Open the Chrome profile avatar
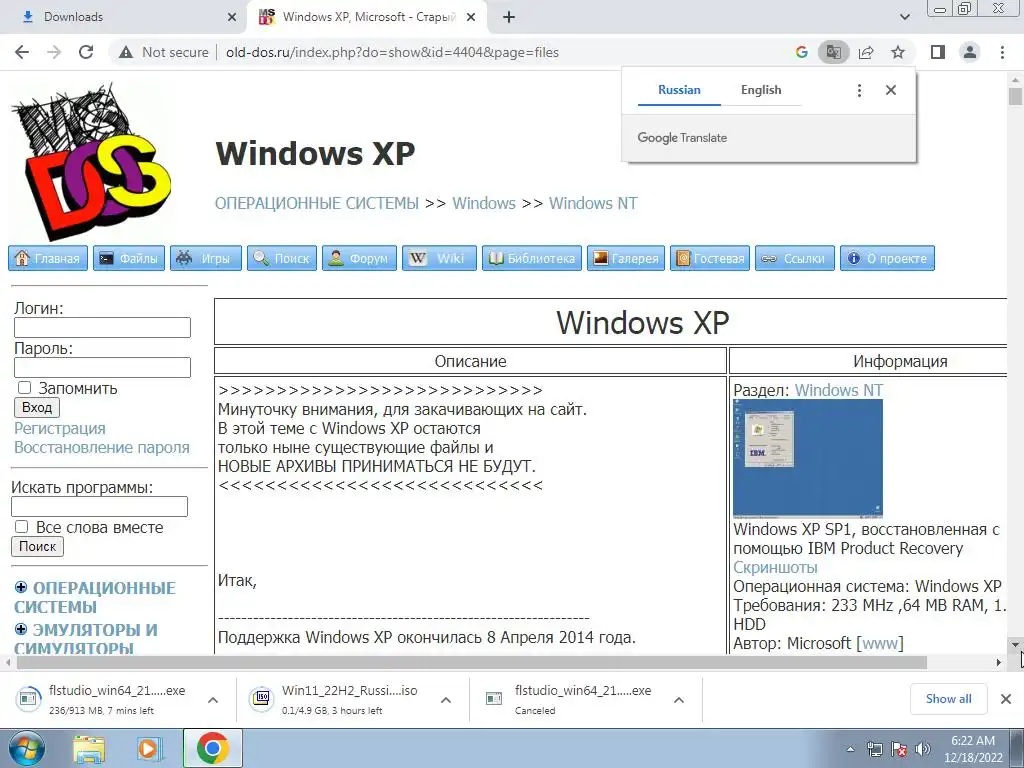 970,52
